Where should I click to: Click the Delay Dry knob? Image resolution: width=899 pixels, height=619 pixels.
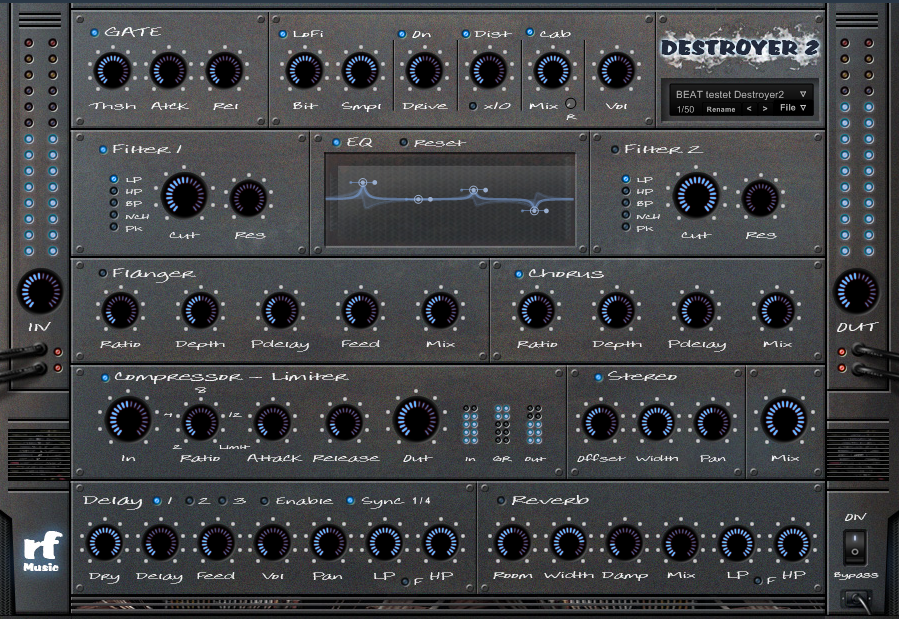(105, 542)
